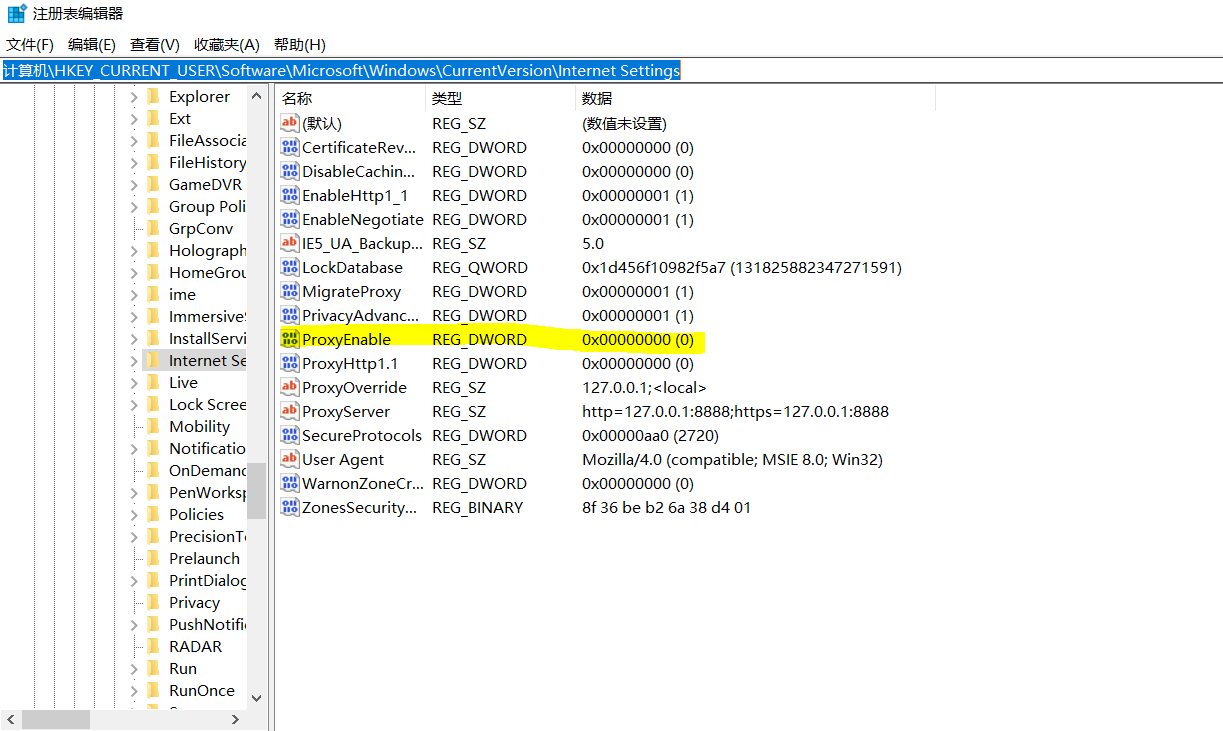Expand the Run registry key
1223x731 pixels.
(134, 667)
